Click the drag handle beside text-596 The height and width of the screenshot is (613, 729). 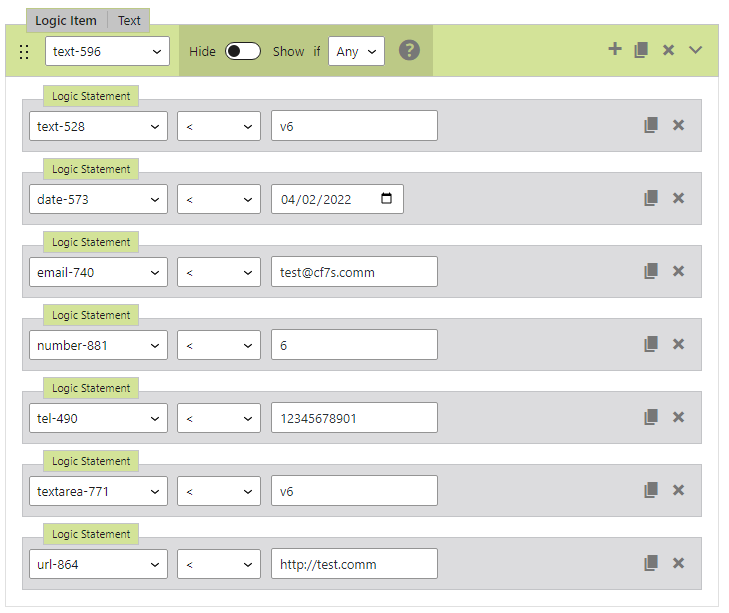25,52
